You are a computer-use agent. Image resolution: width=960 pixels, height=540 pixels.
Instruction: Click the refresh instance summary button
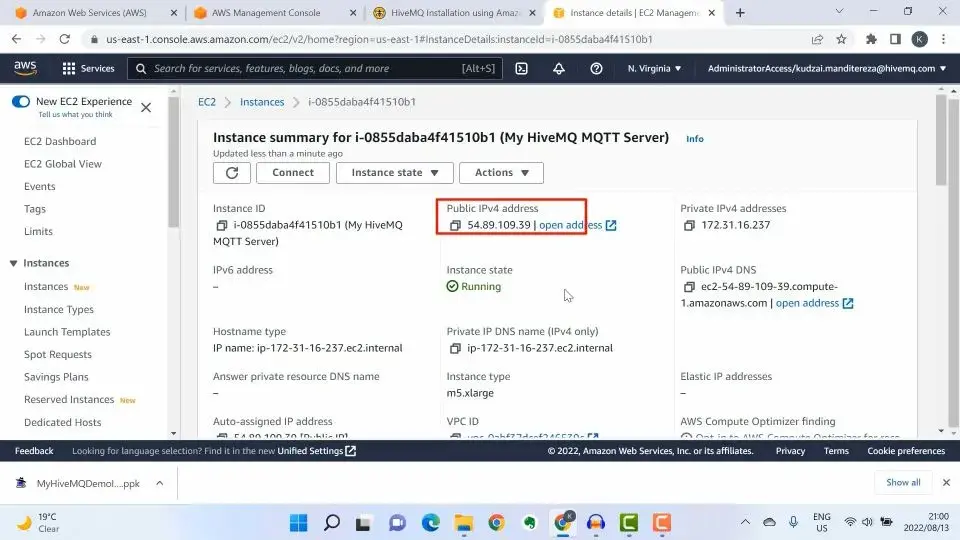click(232, 173)
